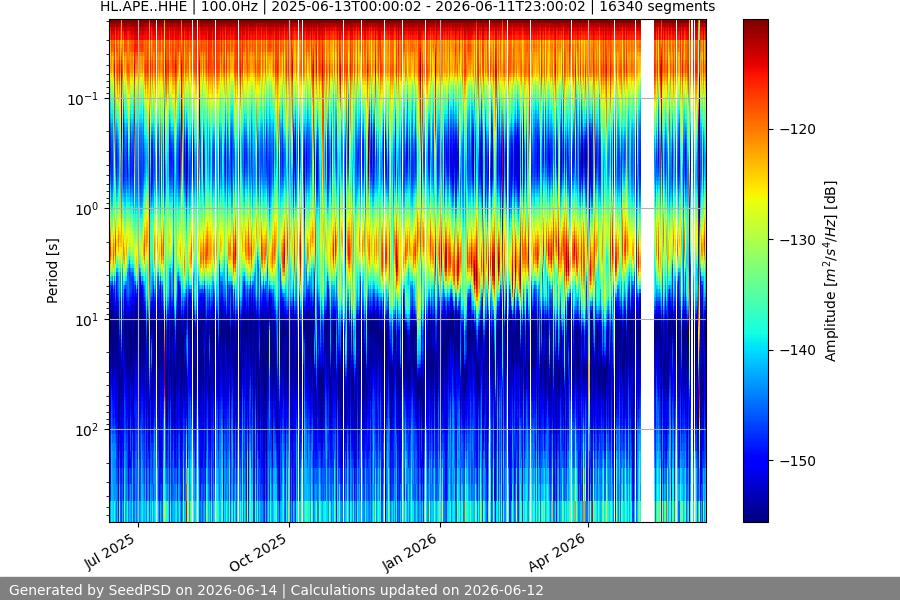Click the 'Generated by SeedPSD on 2026-06-14' footer text
Screen dimensions: 900x600
pyautogui.click(x=143, y=590)
